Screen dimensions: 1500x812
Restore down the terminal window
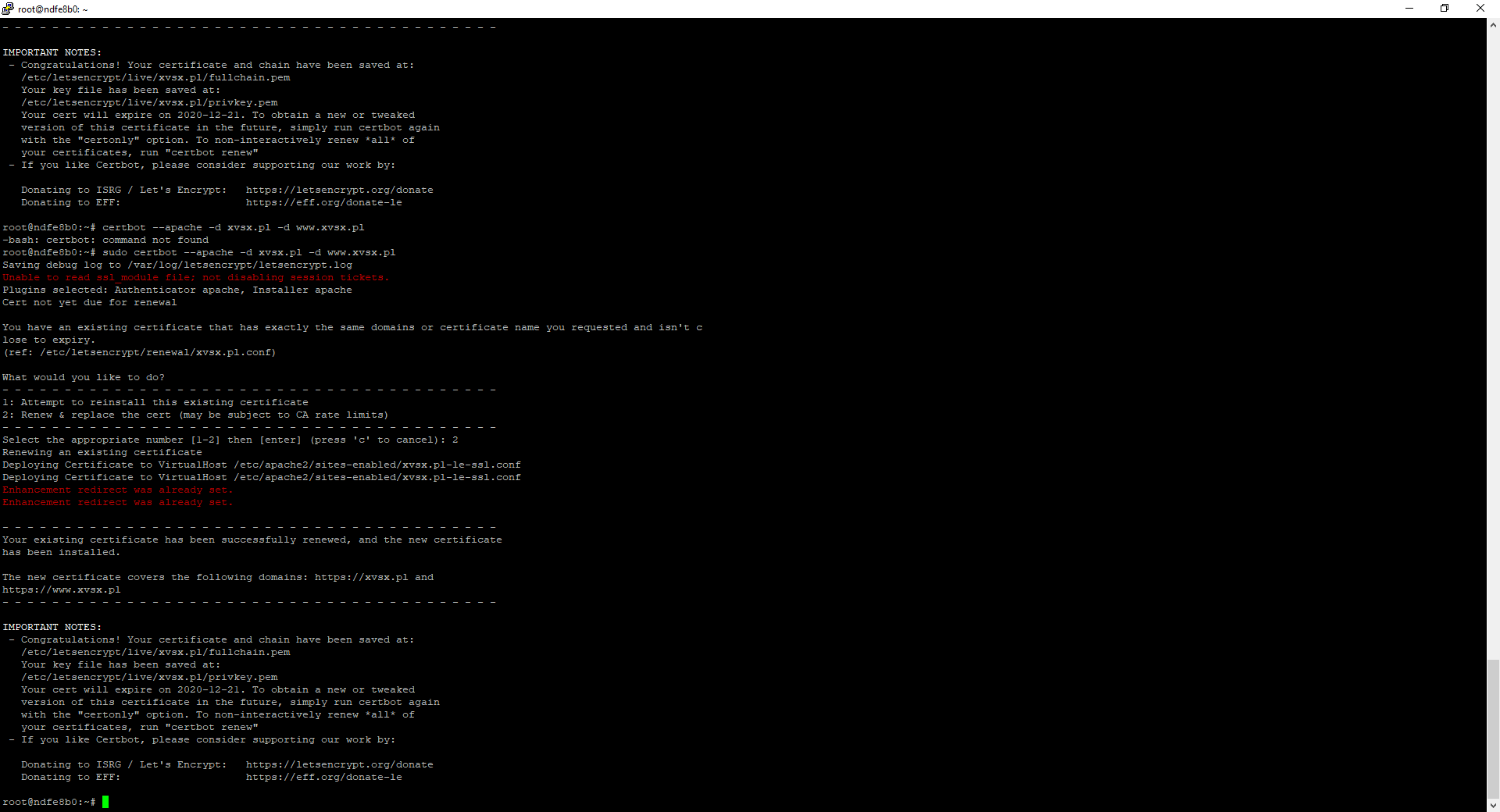pos(1445,9)
